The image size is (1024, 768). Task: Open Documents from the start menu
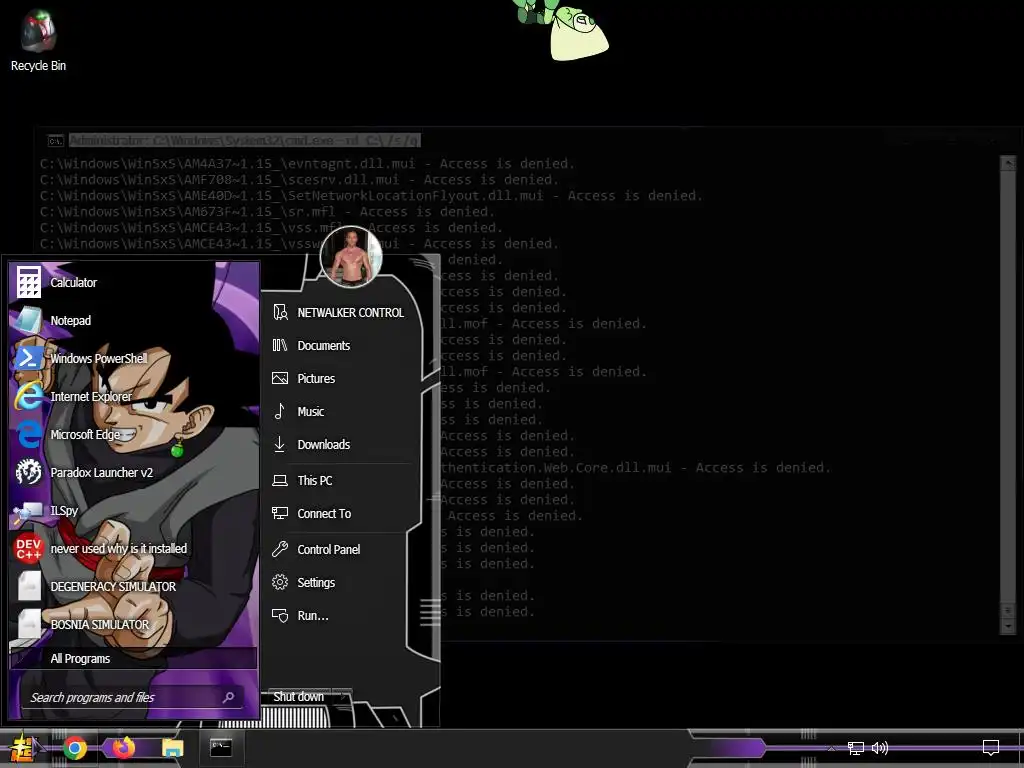[x=341, y=345]
